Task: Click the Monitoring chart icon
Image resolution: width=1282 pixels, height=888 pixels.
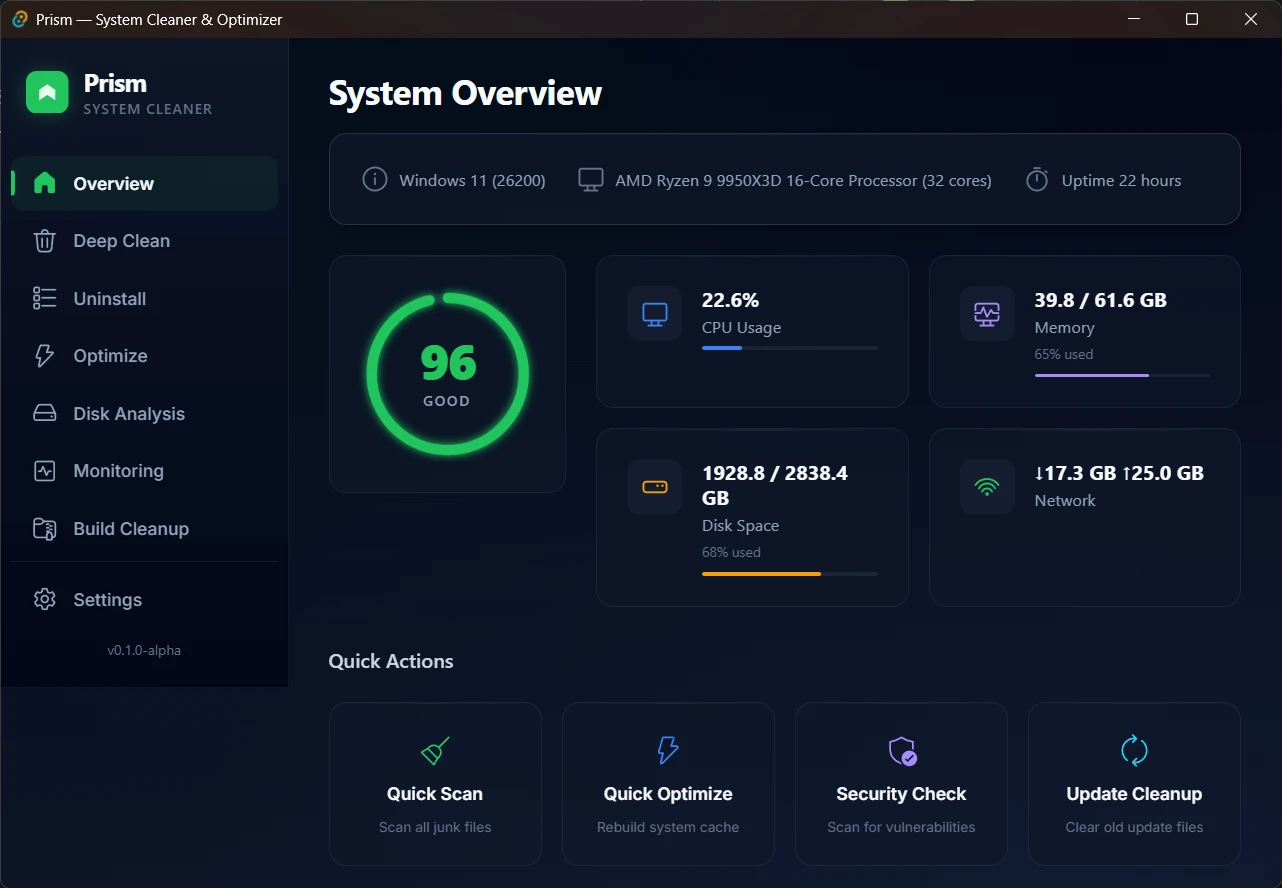Action: 44,471
